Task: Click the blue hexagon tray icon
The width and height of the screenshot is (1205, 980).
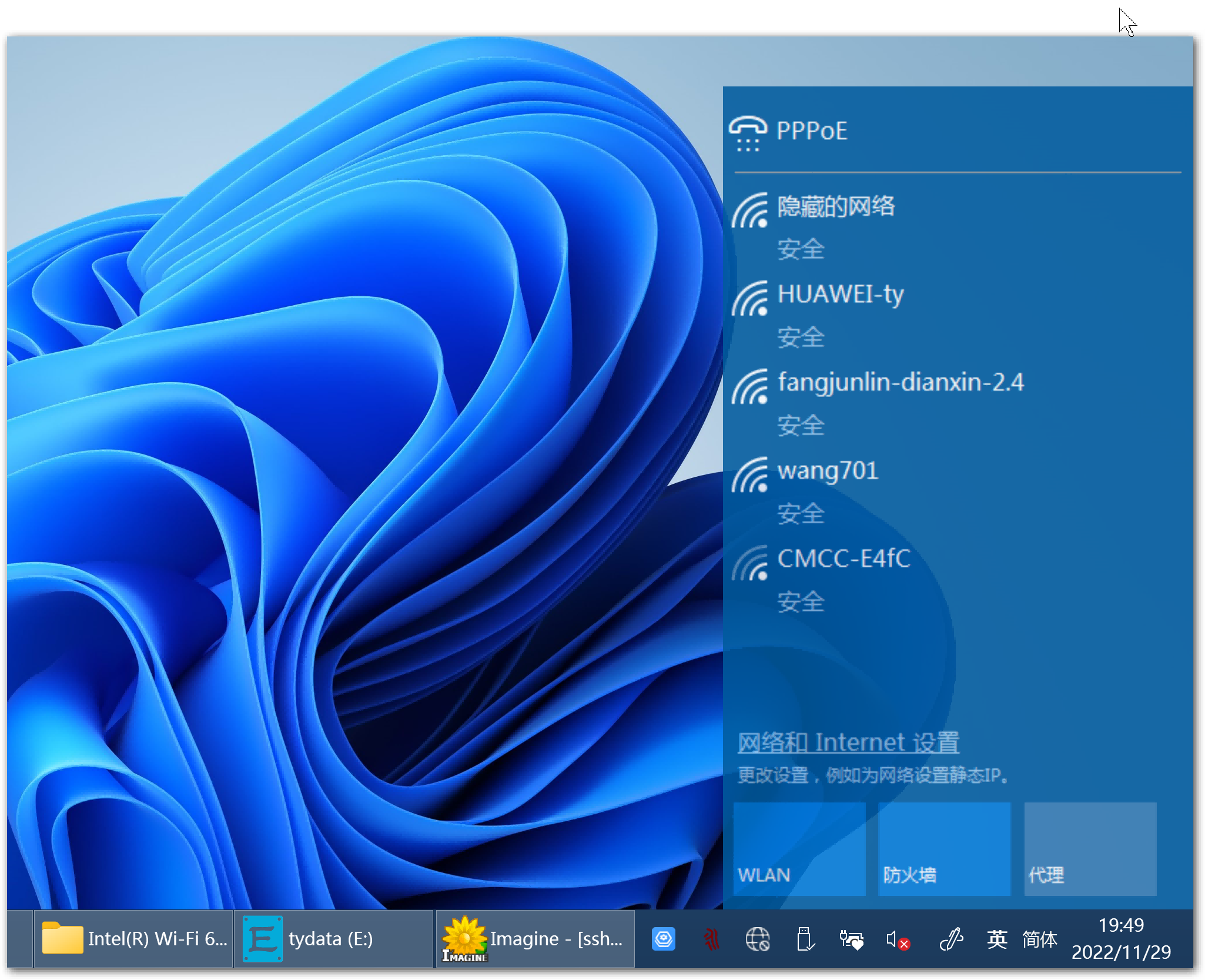Action: click(x=664, y=939)
